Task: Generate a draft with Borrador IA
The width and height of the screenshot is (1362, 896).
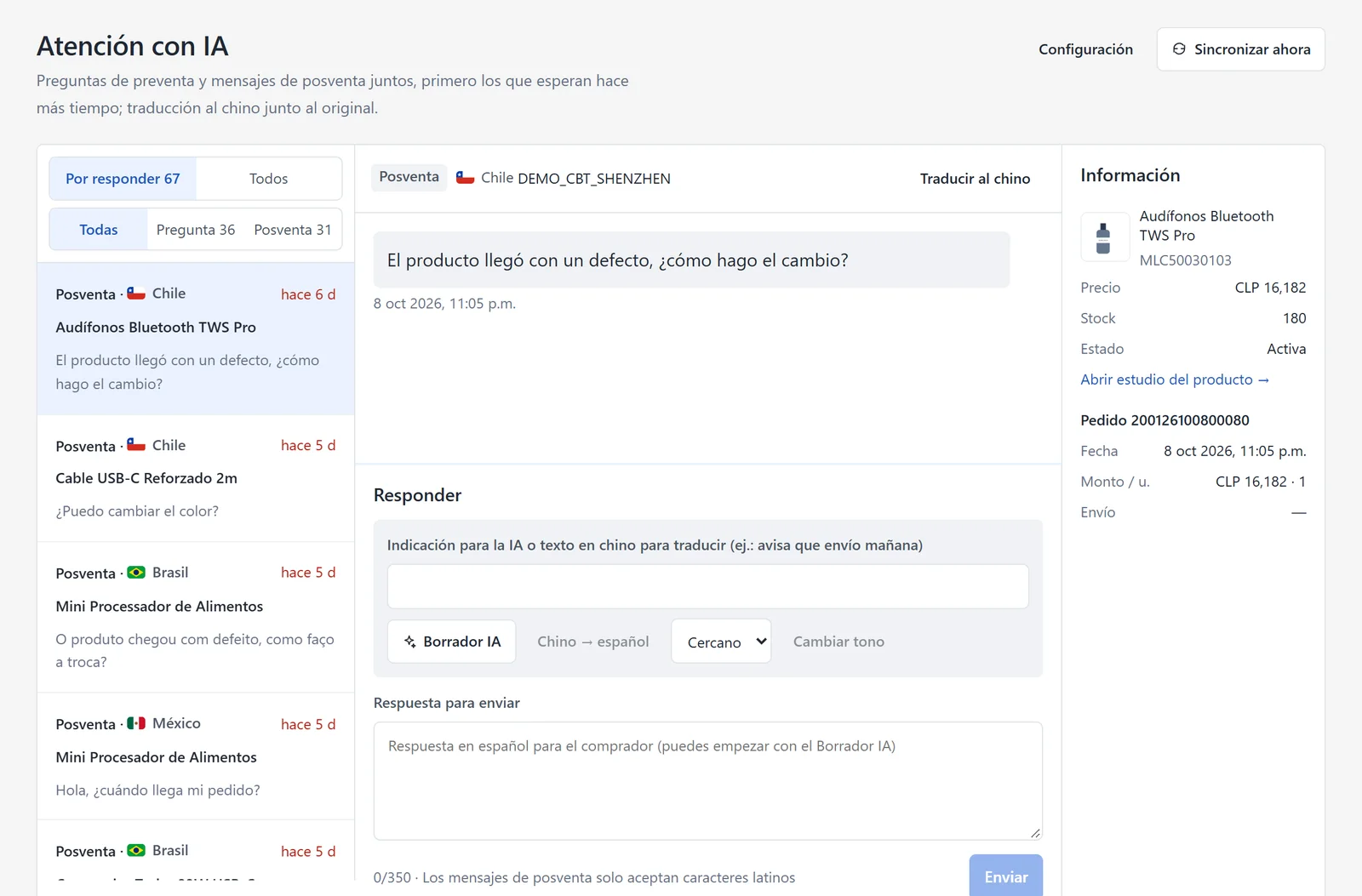Action: [x=452, y=642]
